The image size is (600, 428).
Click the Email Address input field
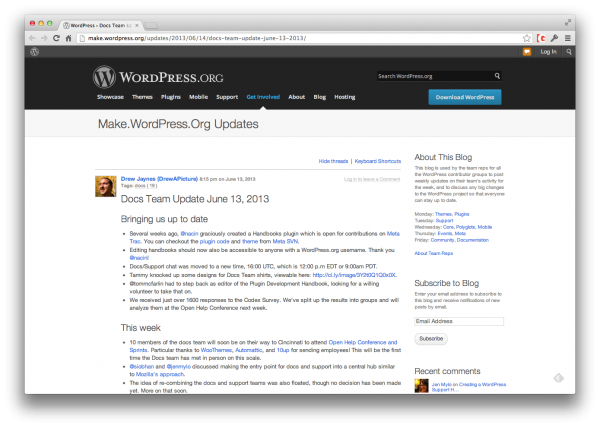click(459, 321)
